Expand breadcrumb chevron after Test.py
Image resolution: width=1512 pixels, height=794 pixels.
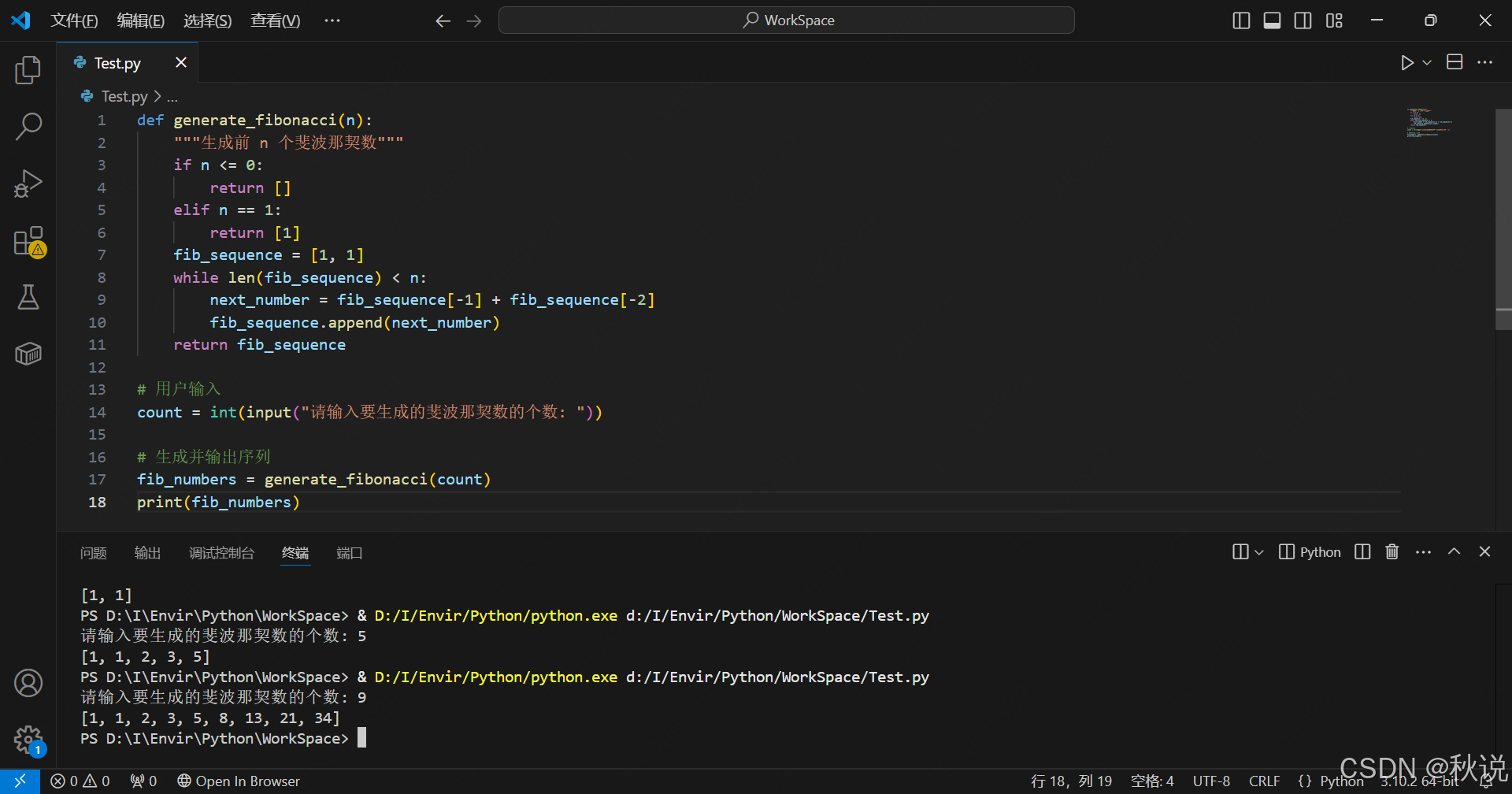[x=157, y=96]
